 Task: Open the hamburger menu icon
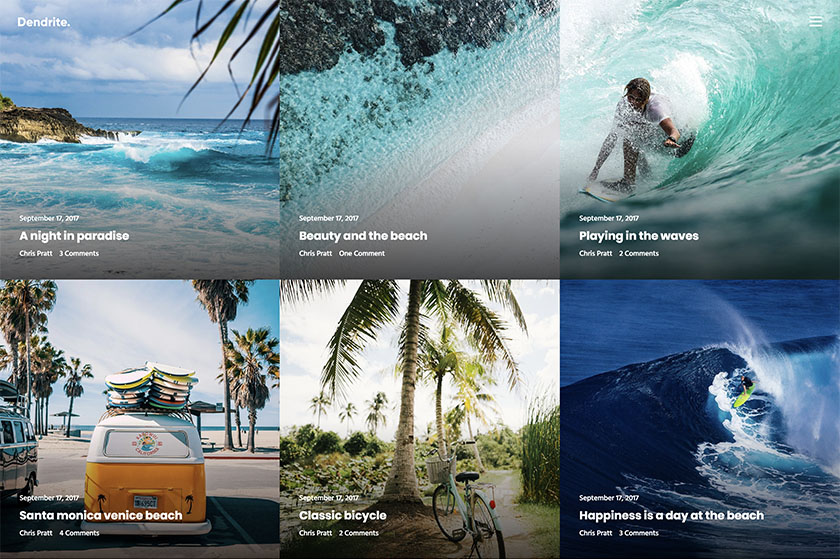815,21
